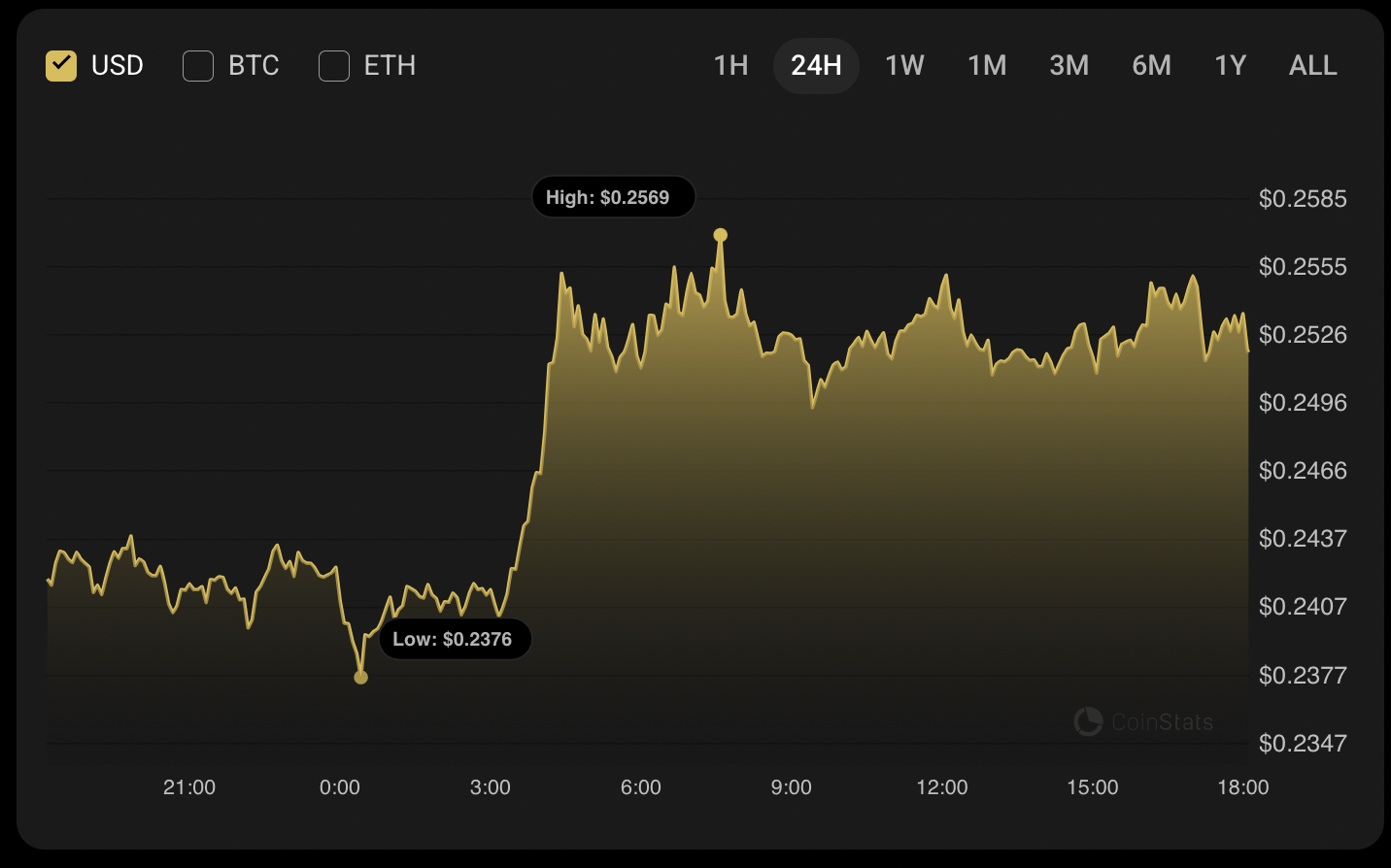1391x868 pixels.
Task: Open the CoinStats watermark text link
Action: point(1162,722)
